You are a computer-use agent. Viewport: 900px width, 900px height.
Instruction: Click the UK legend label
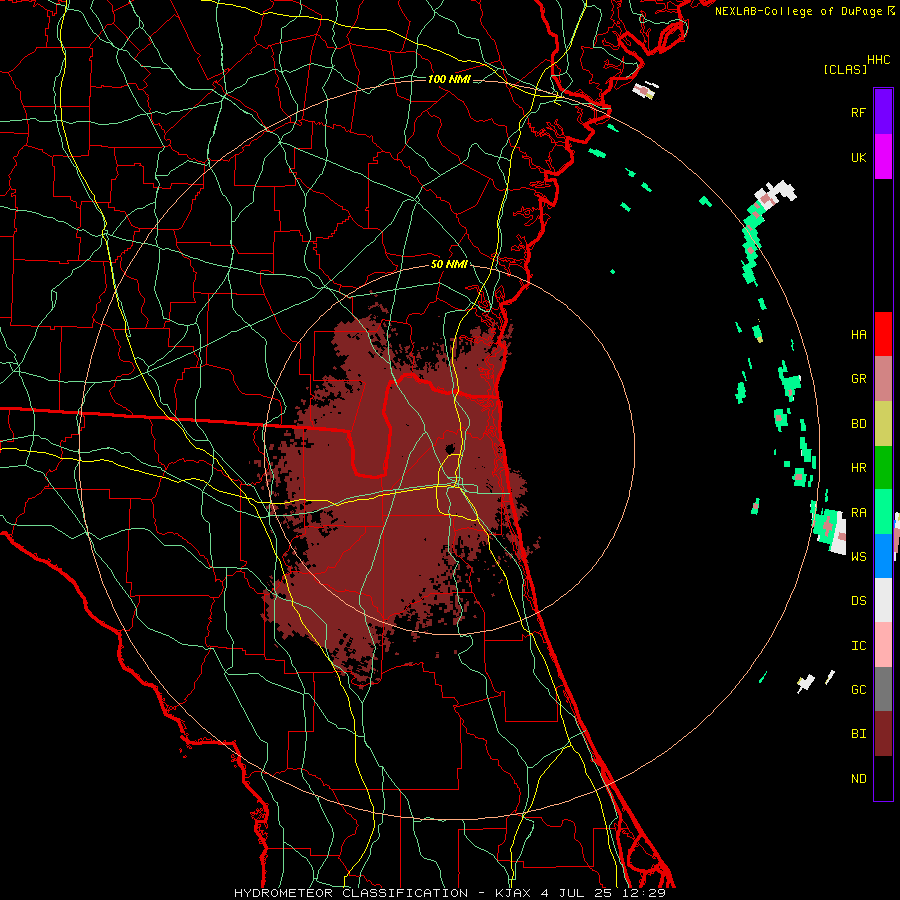coord(858,157)
